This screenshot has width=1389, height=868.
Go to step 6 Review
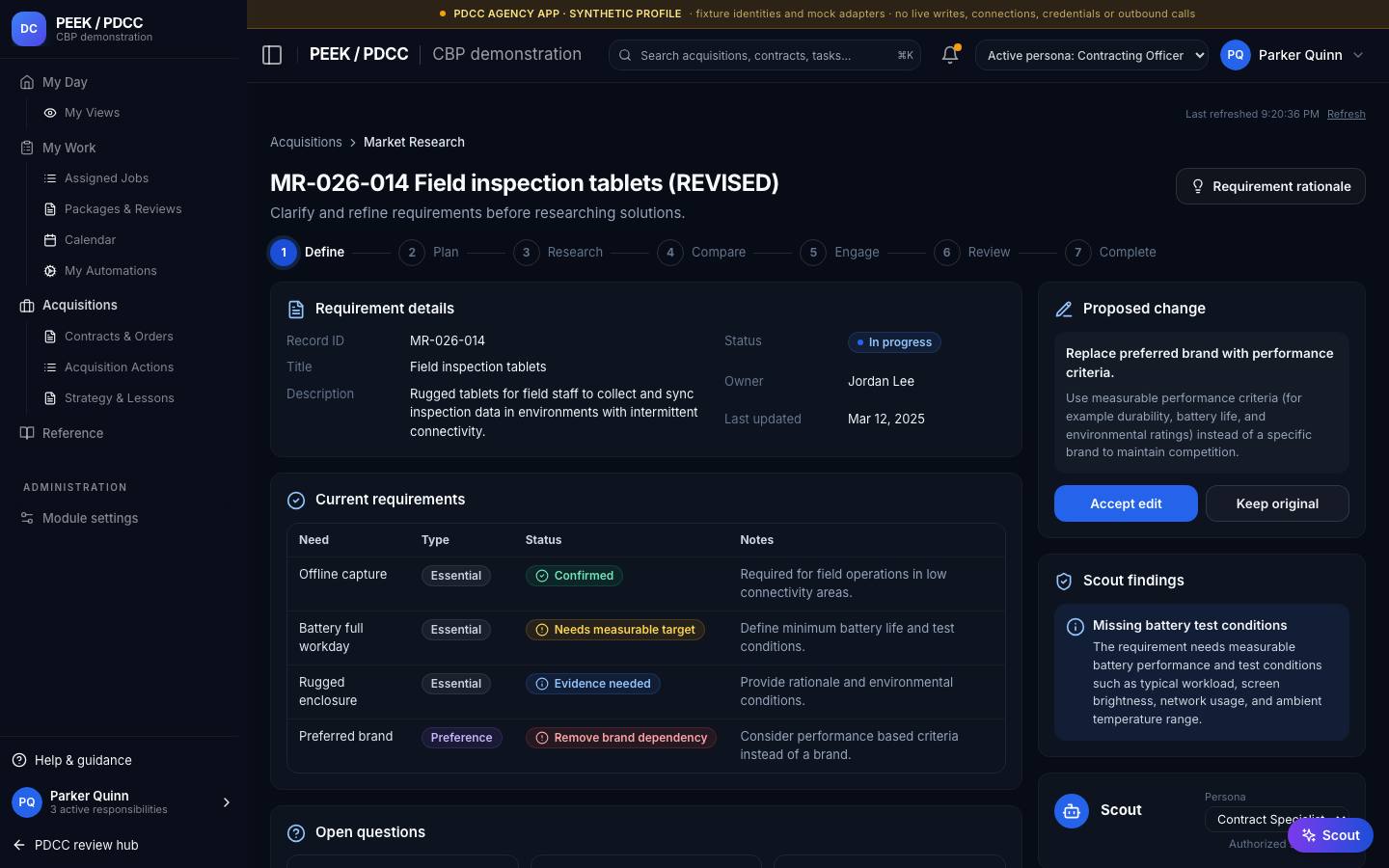pos(972,253)
